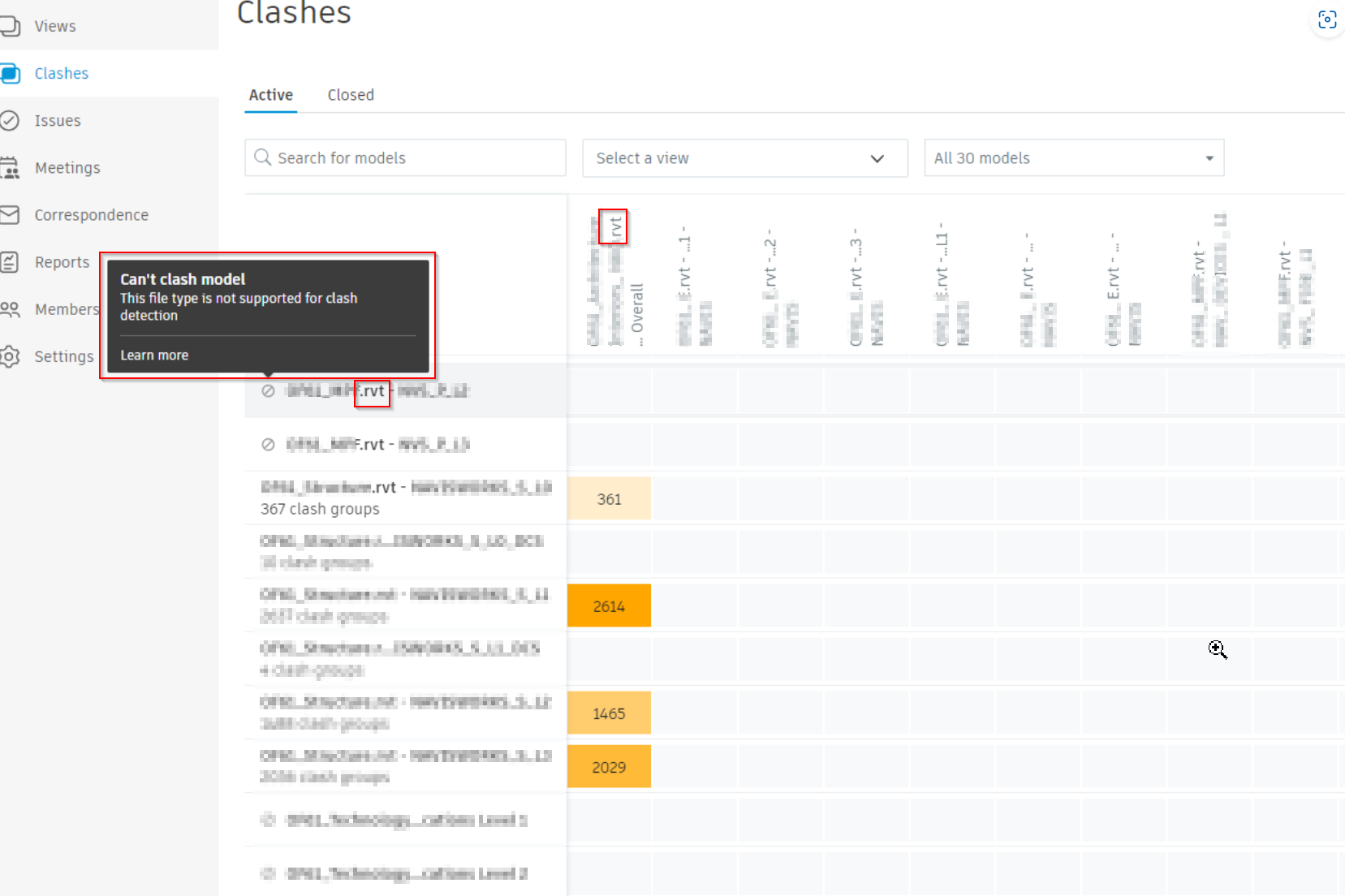Open the Select a view dropdown
This screenshot has width=1345, height=896.
click(x=744, y=158)
